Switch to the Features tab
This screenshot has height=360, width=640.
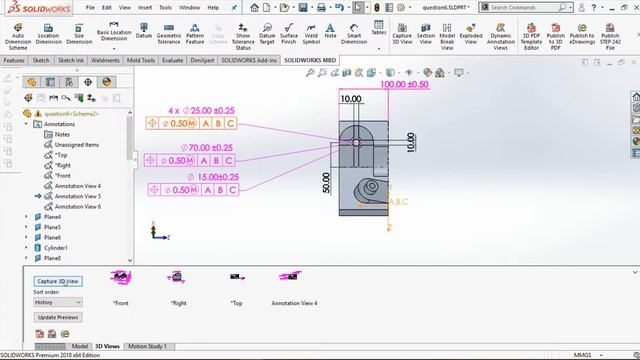tap(14, 60)
